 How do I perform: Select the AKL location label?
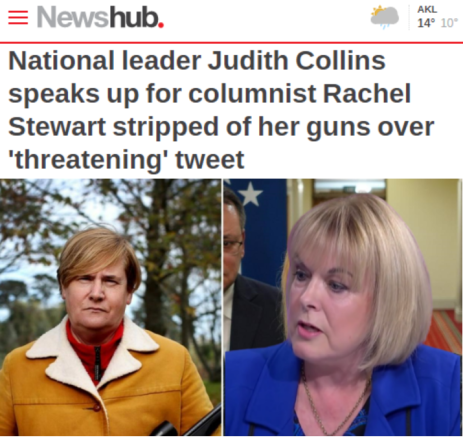coord(427,9)
